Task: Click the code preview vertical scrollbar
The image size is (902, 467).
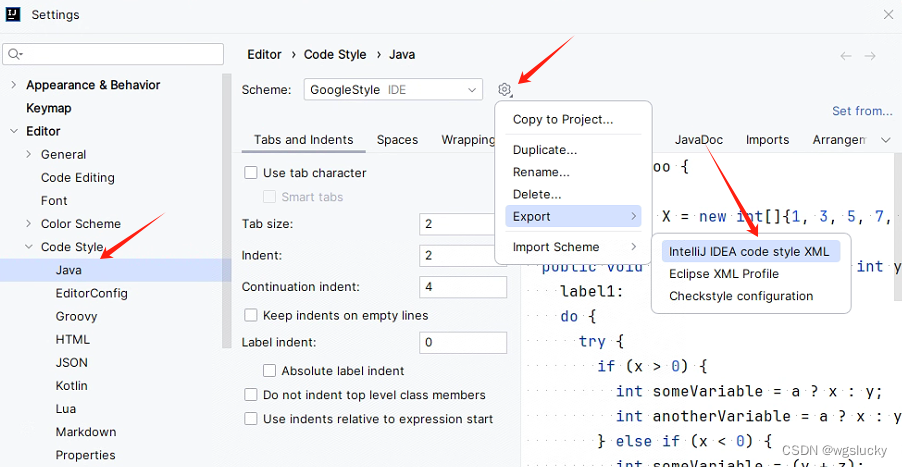Action: click(897, 227)
